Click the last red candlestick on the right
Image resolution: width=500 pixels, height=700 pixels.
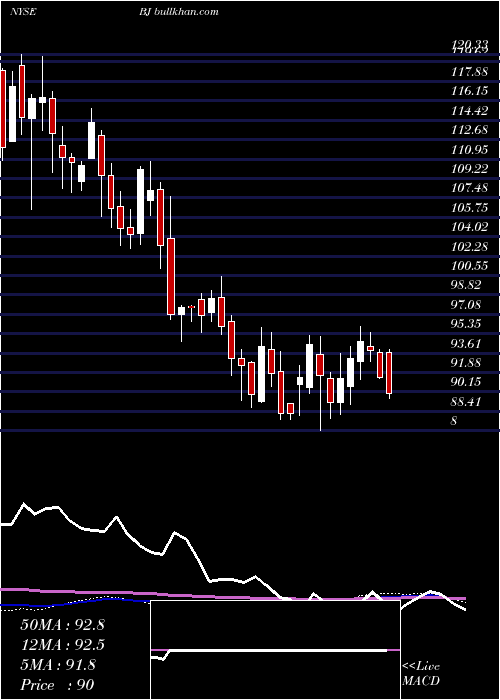point(389,373)
